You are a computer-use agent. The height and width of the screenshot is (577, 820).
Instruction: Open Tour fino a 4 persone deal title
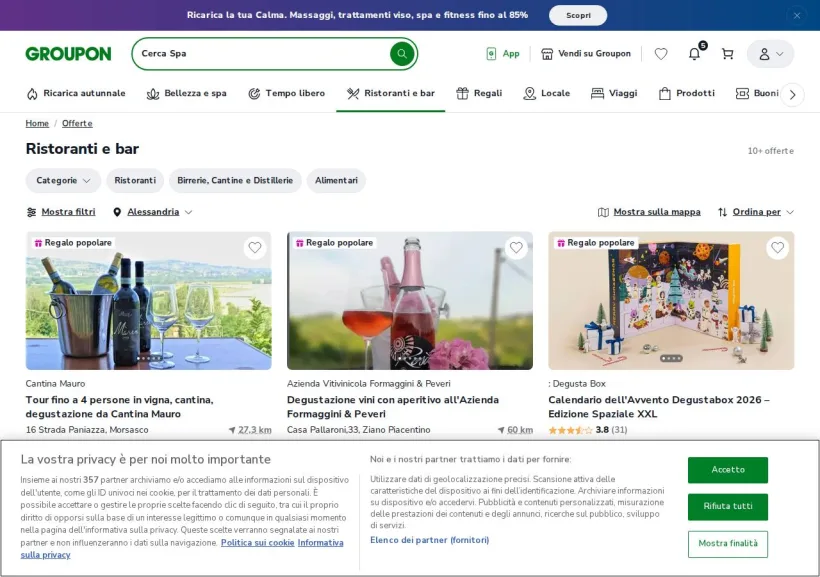click(x=119, y=406)
